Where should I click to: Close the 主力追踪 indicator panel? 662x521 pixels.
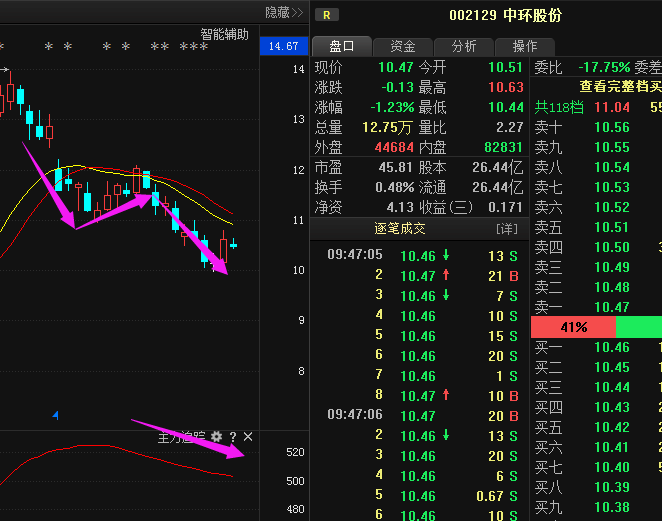[248, 437]
